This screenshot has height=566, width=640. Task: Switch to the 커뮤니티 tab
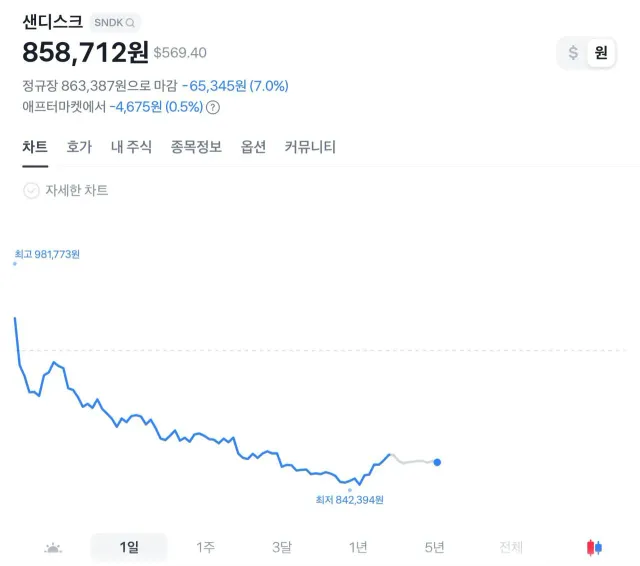[310, 147]
